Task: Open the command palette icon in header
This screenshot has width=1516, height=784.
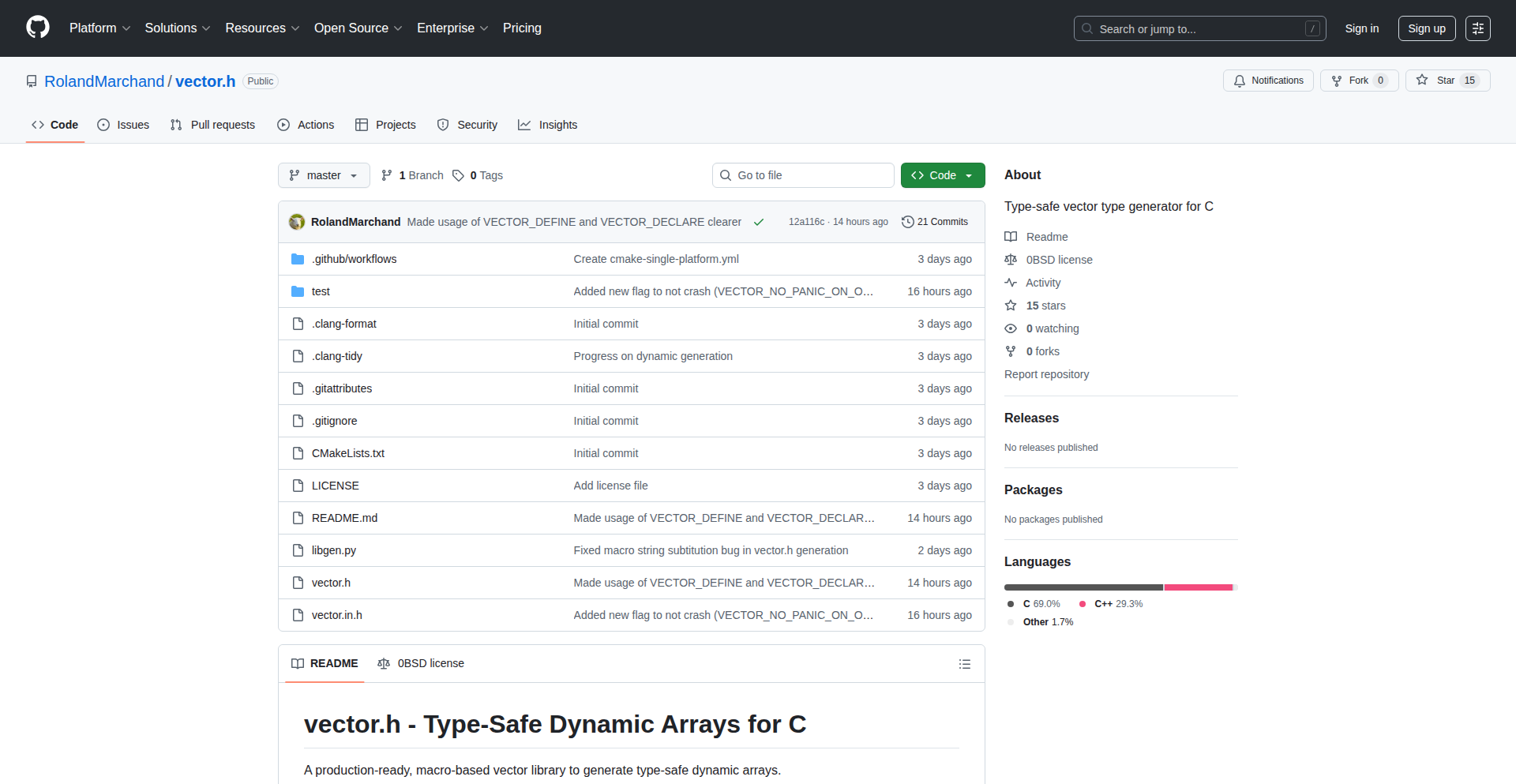Action: [x=1477, y=28]
